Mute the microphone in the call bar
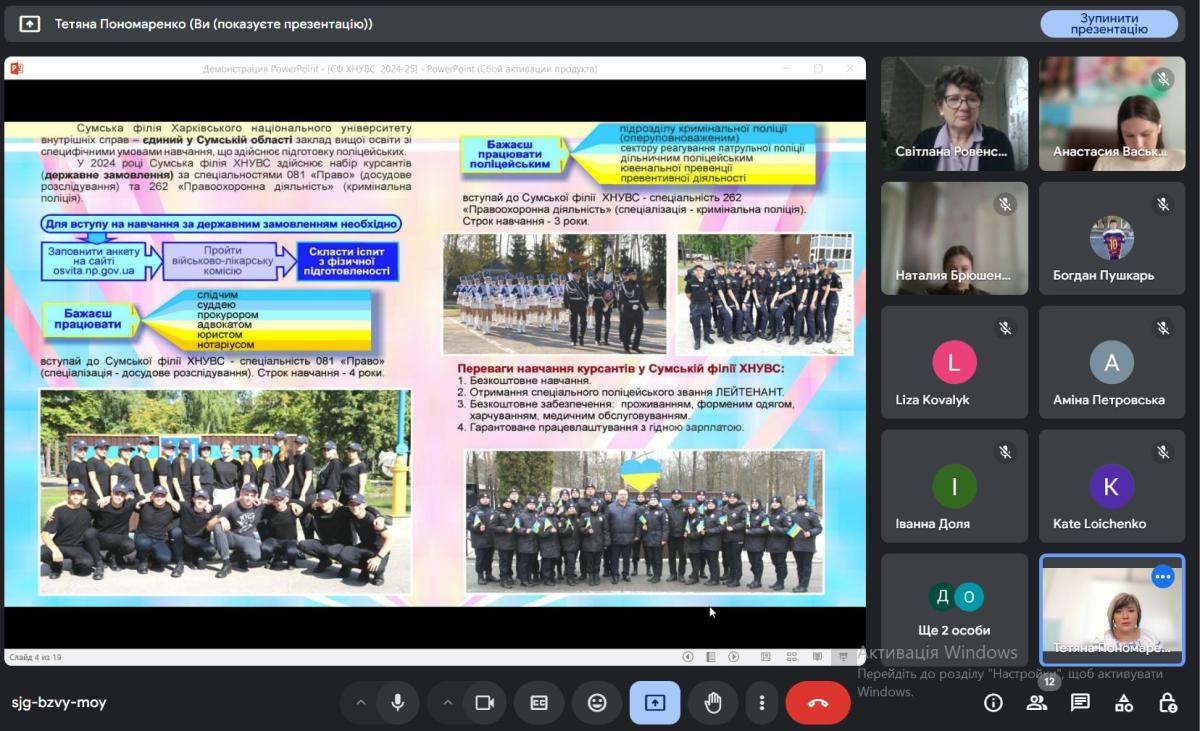This screenshot has height=731, width=1200. [x=397, y=702]
